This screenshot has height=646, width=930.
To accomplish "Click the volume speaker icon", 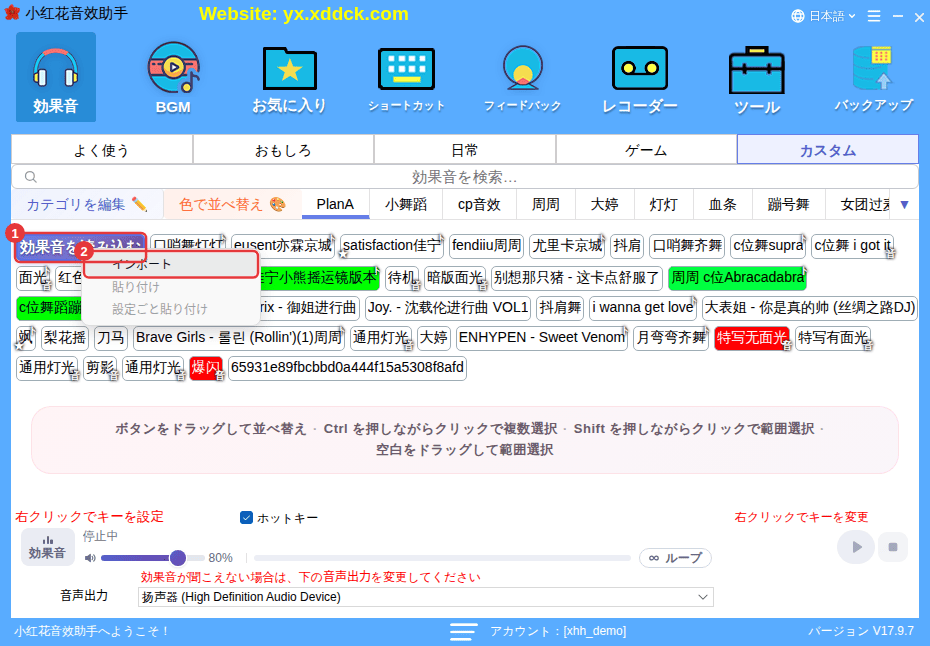I will click(x=90, y=558).
